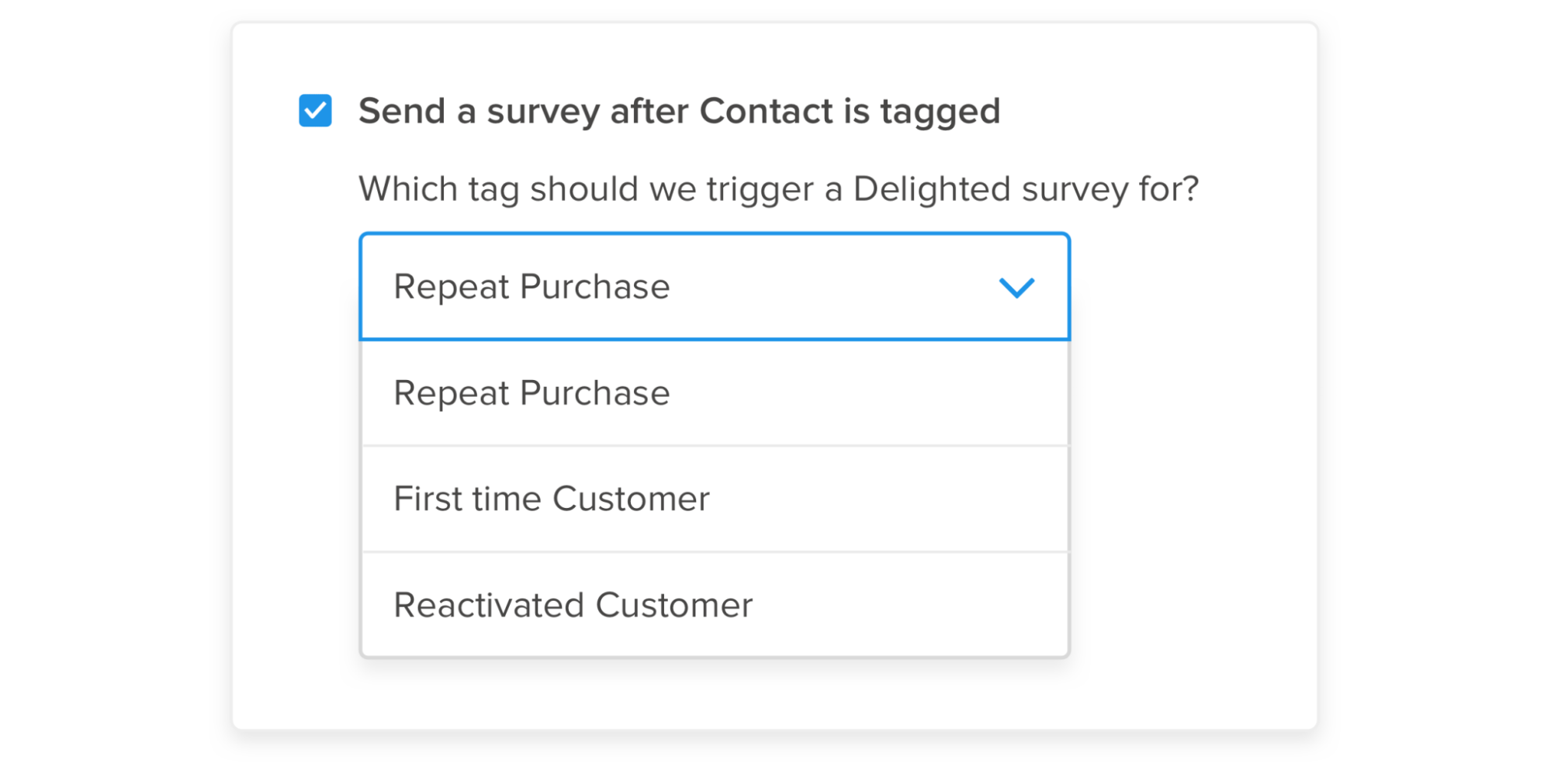Click the checkmark icon beside the survey heading
Image resolution: width=1551 pixels, height=784 pixels.
pos(315,111)
